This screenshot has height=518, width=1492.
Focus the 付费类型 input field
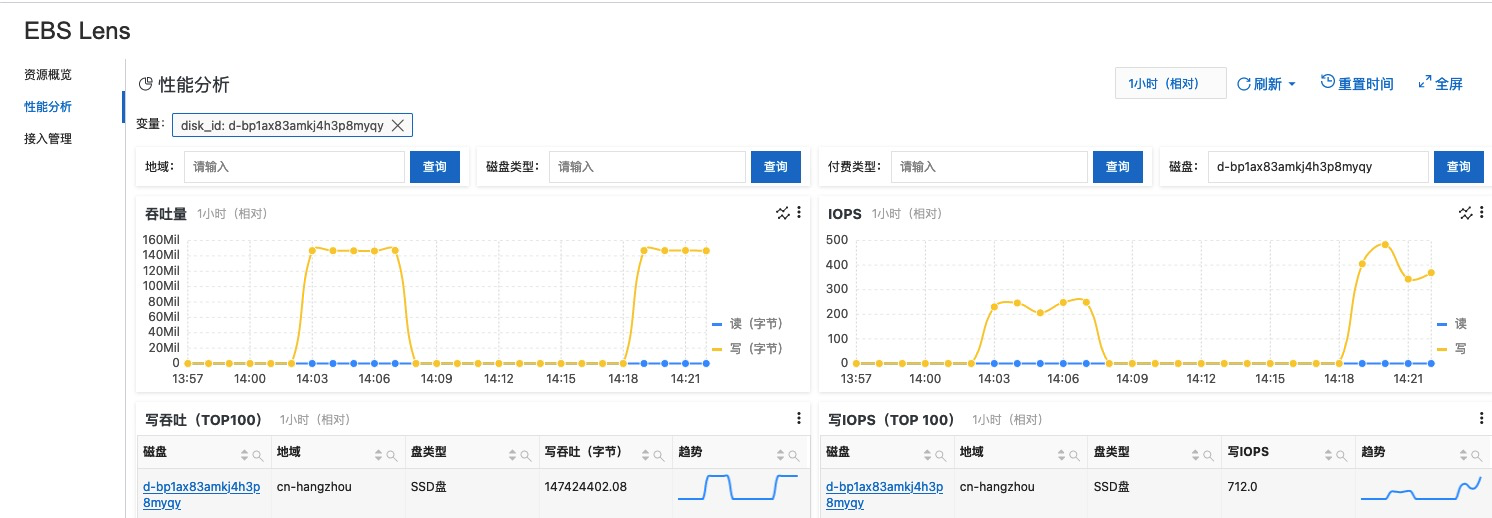(x=989, y=167)
